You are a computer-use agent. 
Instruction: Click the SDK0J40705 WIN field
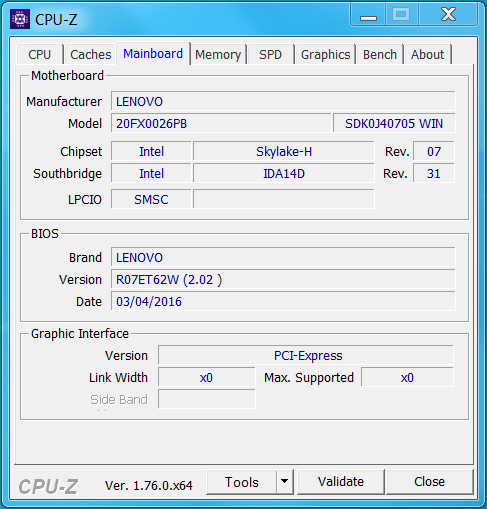(x=394, y=124)
